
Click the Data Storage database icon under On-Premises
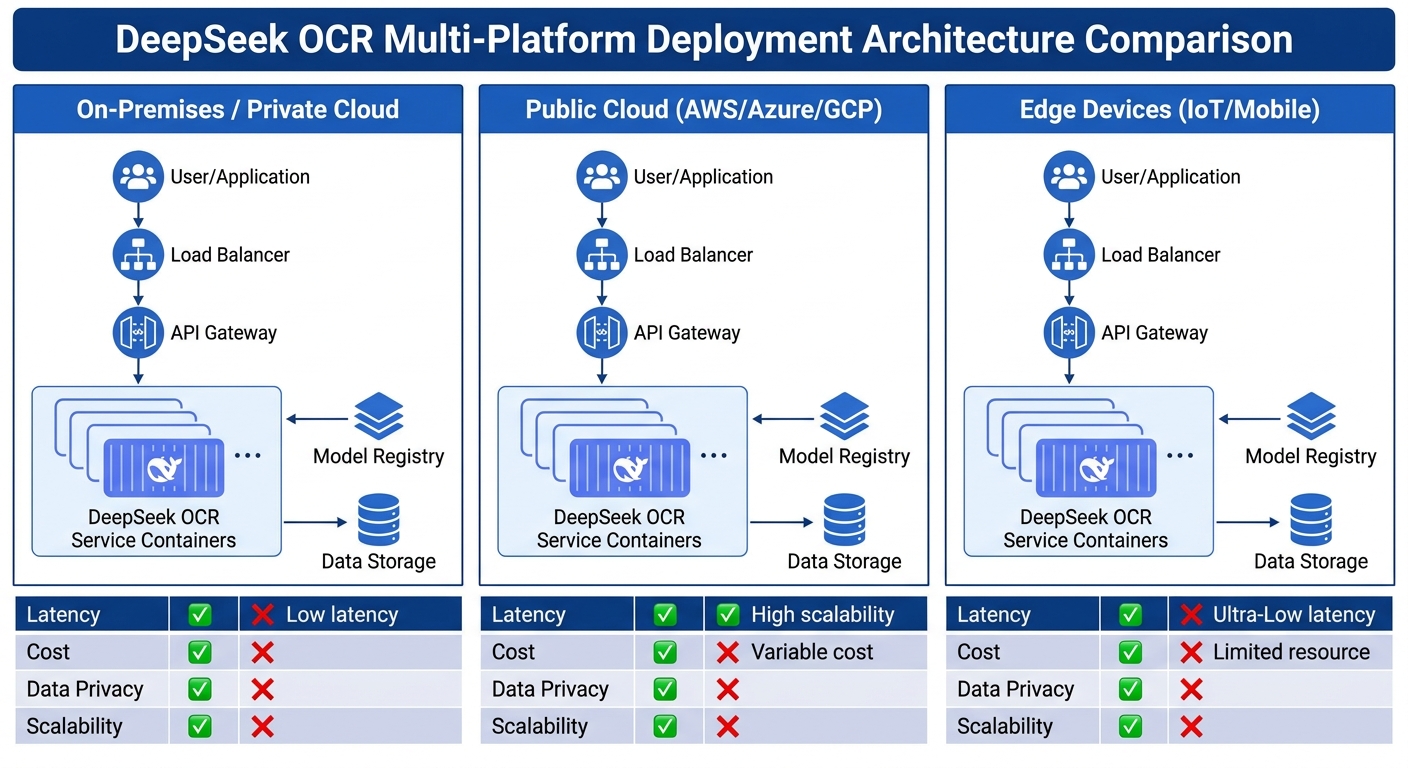coord(379,520)
